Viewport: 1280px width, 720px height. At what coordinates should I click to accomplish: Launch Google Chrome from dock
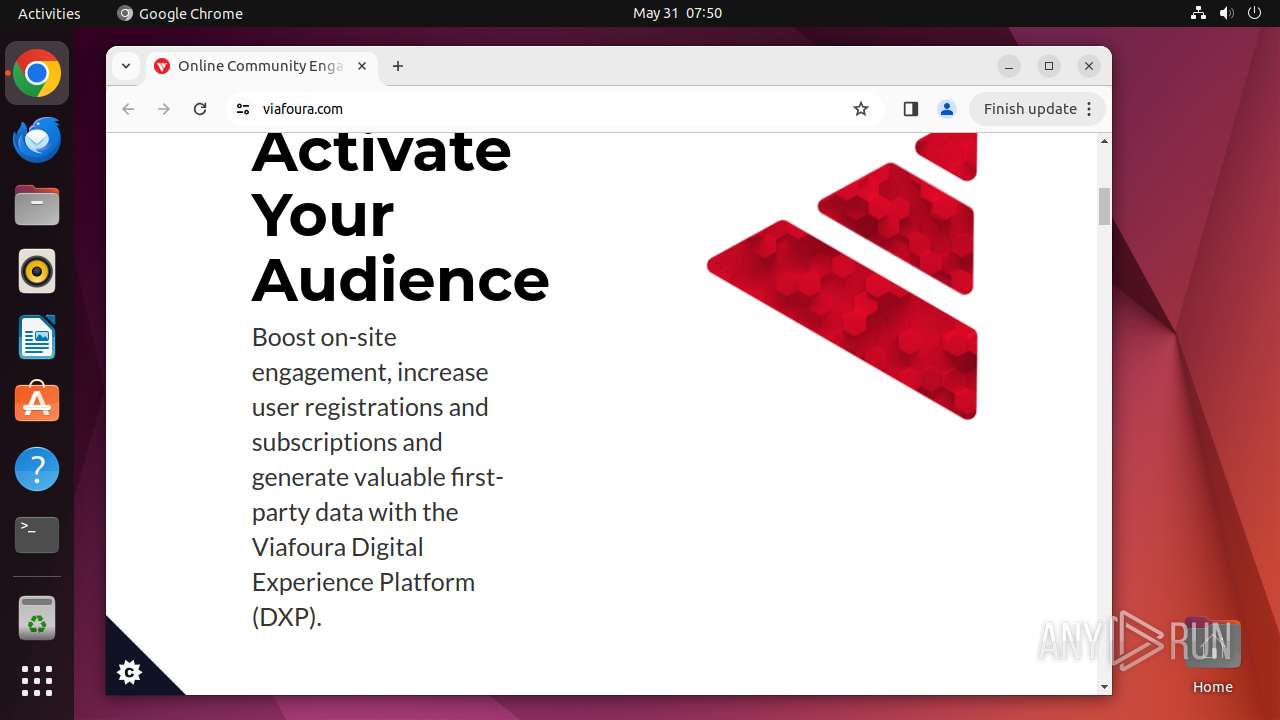[37, 74]
